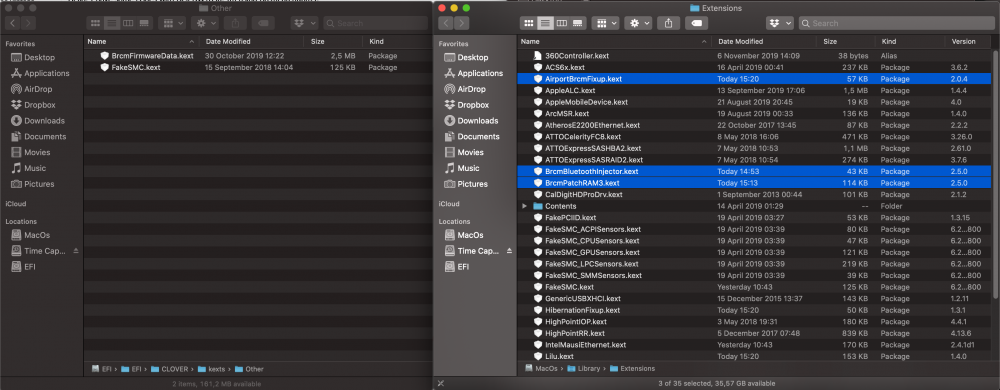Switch Other window to icon view
Viewport: 1000px width, 390px height.
pos(95,23)
